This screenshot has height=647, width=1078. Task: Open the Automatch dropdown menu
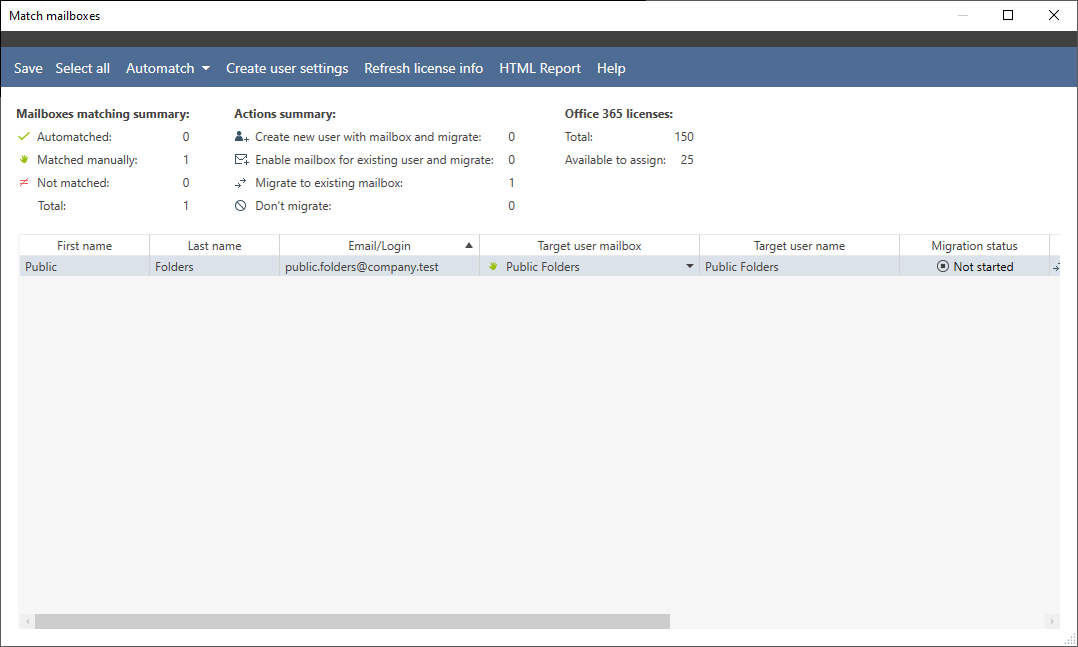[x=167, y=67]
